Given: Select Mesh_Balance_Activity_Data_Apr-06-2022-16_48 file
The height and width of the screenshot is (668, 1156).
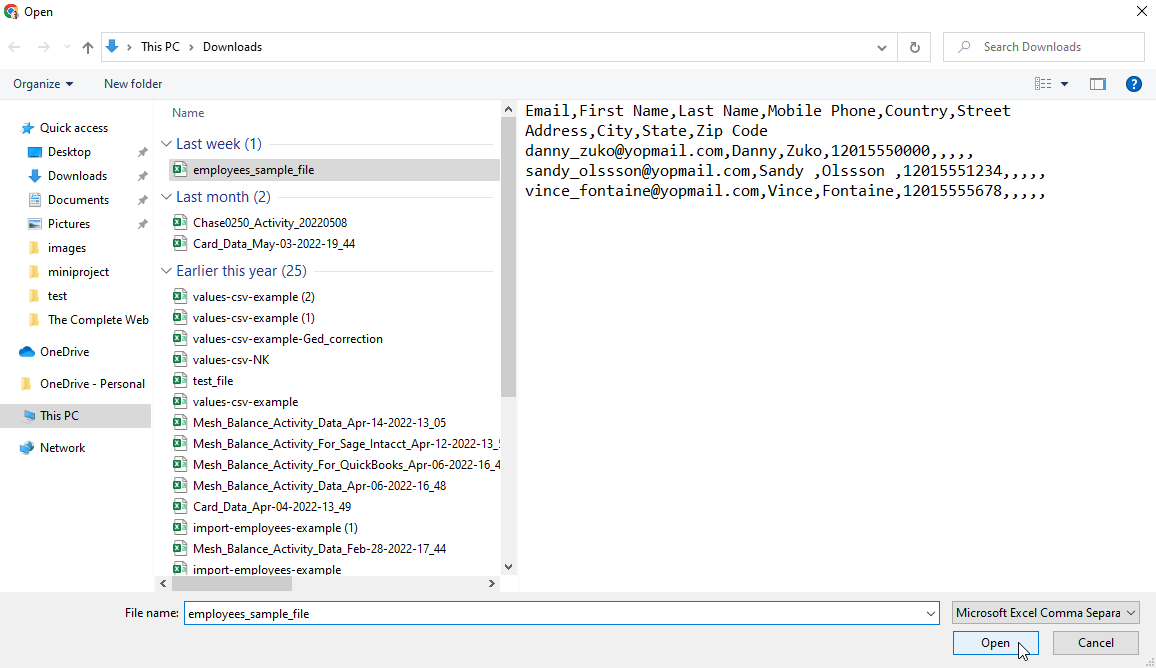Looking at the screenshot, I should (319, 486).
